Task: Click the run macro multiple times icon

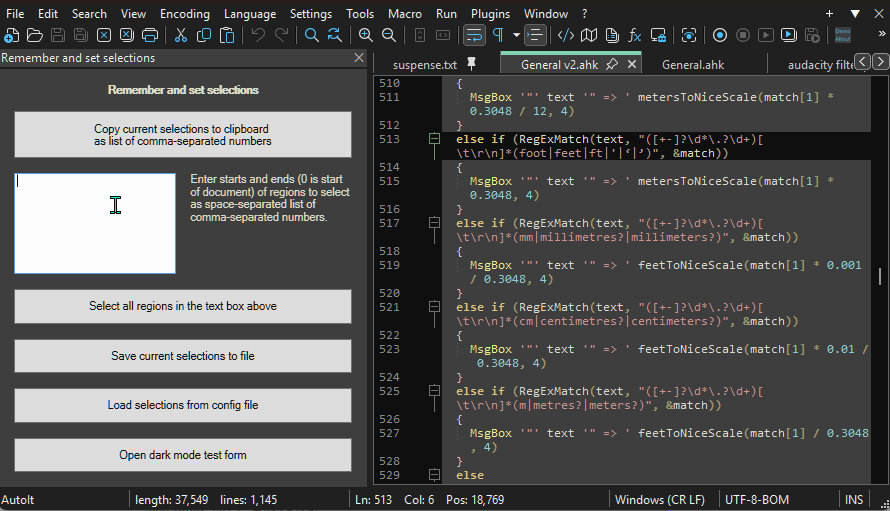Action: point(789,35)
